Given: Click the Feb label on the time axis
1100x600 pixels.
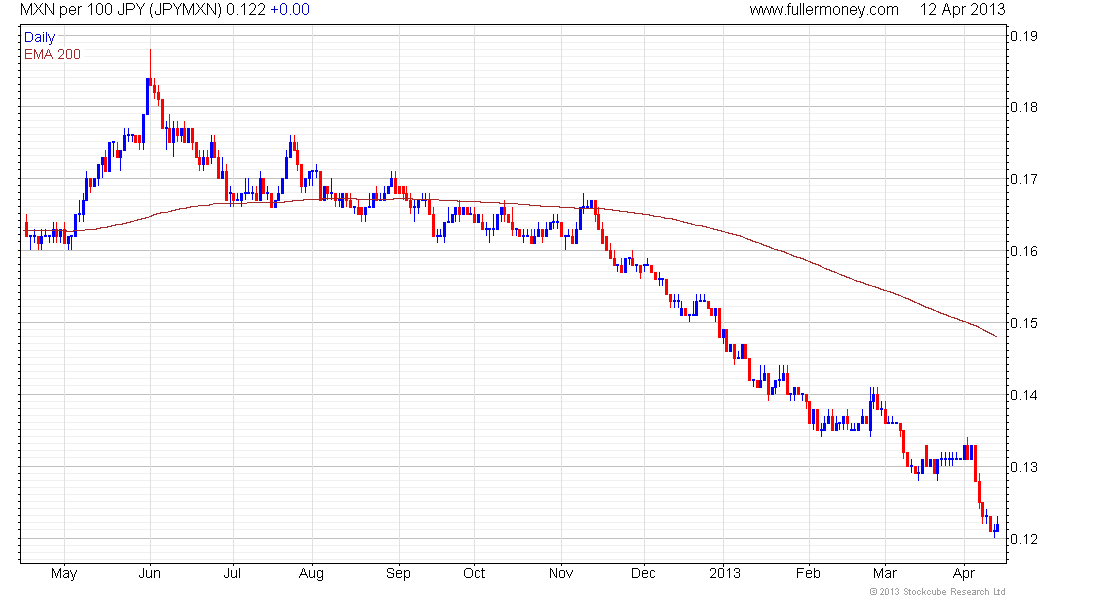Looking at the screenshot, I should [x=808, y=573].
